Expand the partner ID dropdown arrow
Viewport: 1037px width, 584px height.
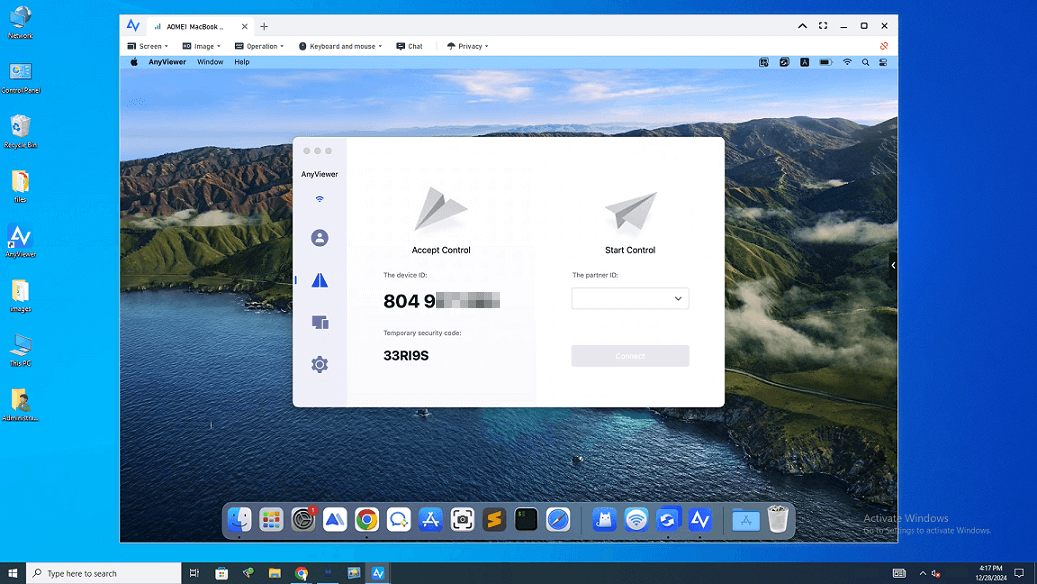(678, 299)
